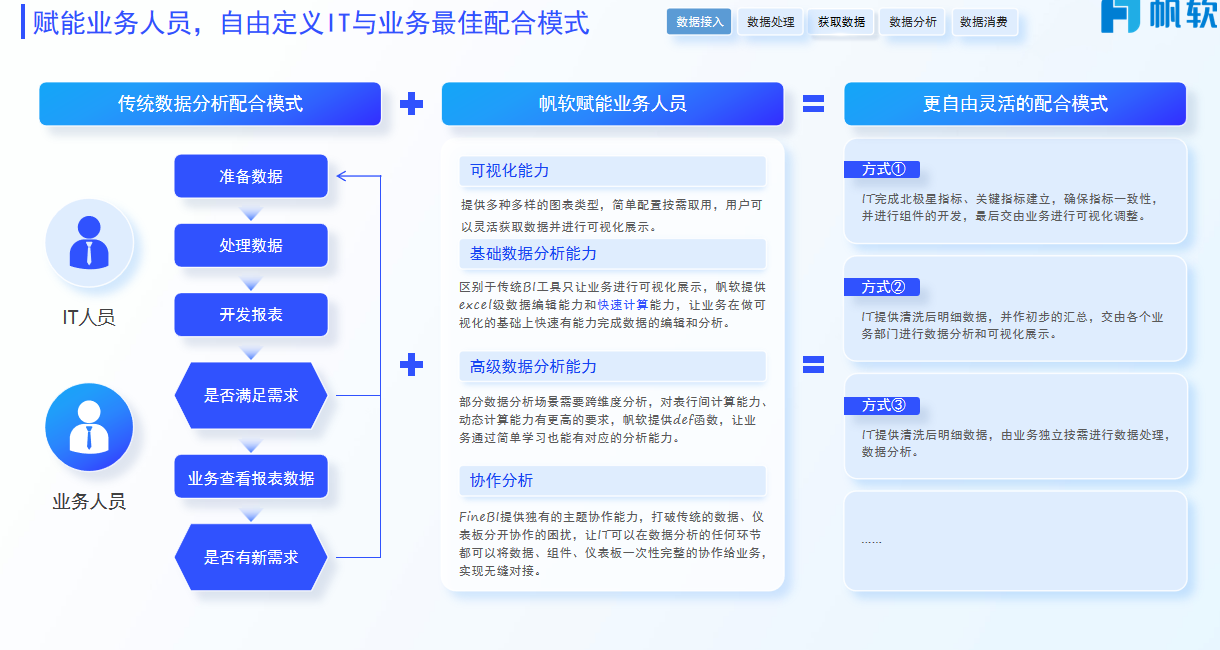1220x650 pixels.
Task: Click the 基础数据分析能力 heading
Action: 612,253
